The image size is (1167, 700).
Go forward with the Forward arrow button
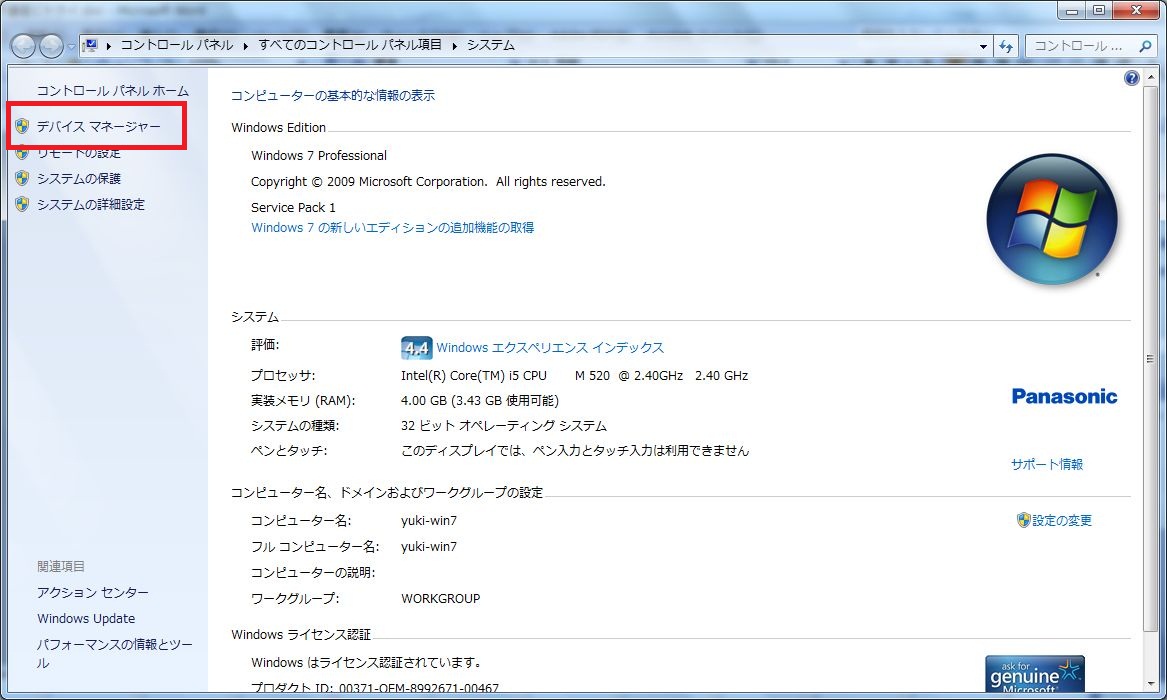pos(51,46)
